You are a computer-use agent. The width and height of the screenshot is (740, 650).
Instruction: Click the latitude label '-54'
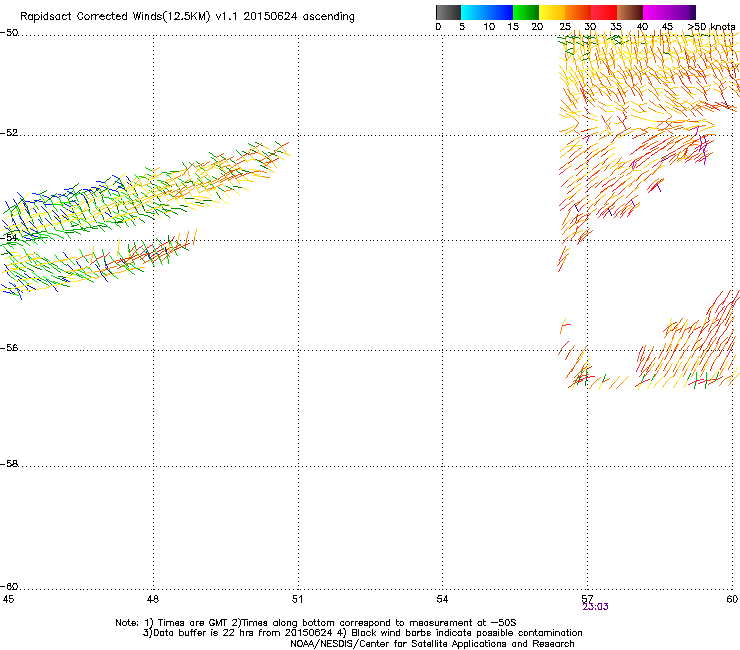coord(9,238)
